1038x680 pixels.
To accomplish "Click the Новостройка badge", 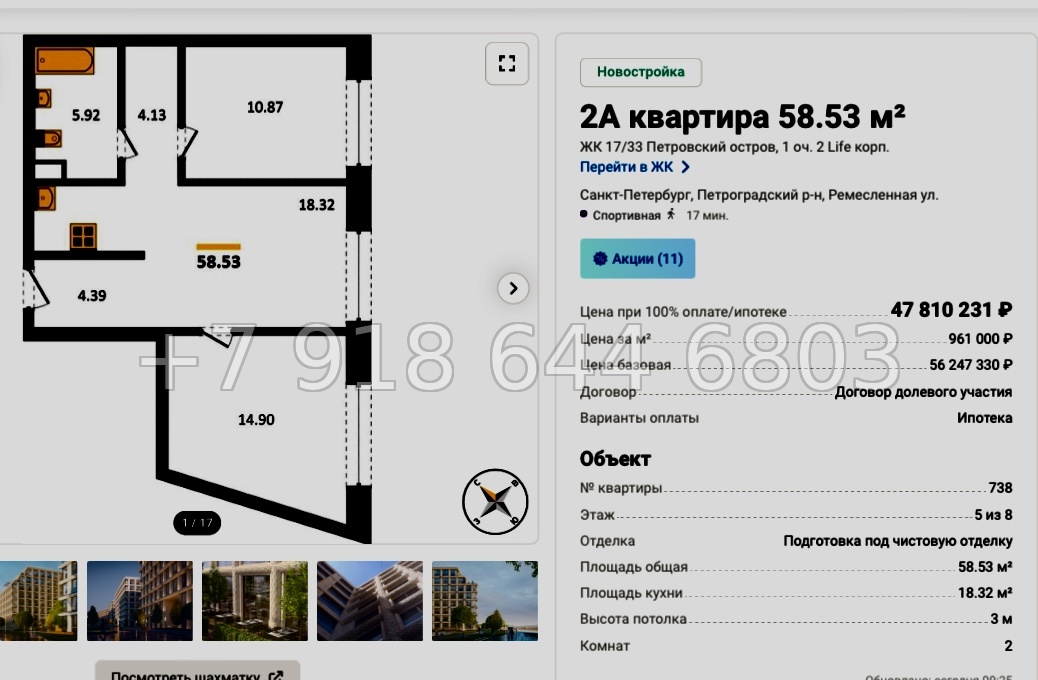I will tap(641, 72).
